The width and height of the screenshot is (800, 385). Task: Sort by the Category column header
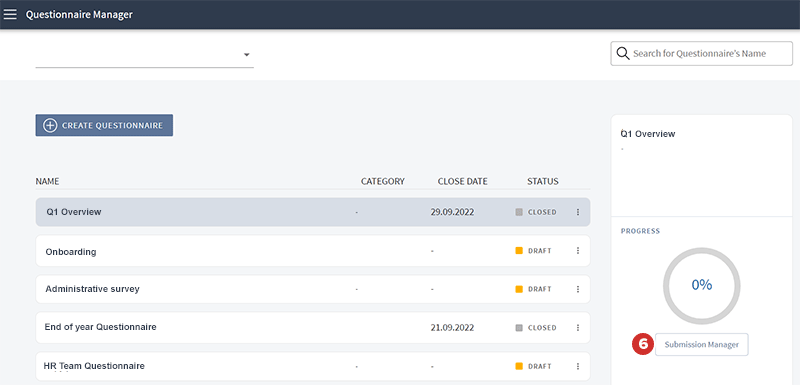pyautogui.click(x=383, y=181)
